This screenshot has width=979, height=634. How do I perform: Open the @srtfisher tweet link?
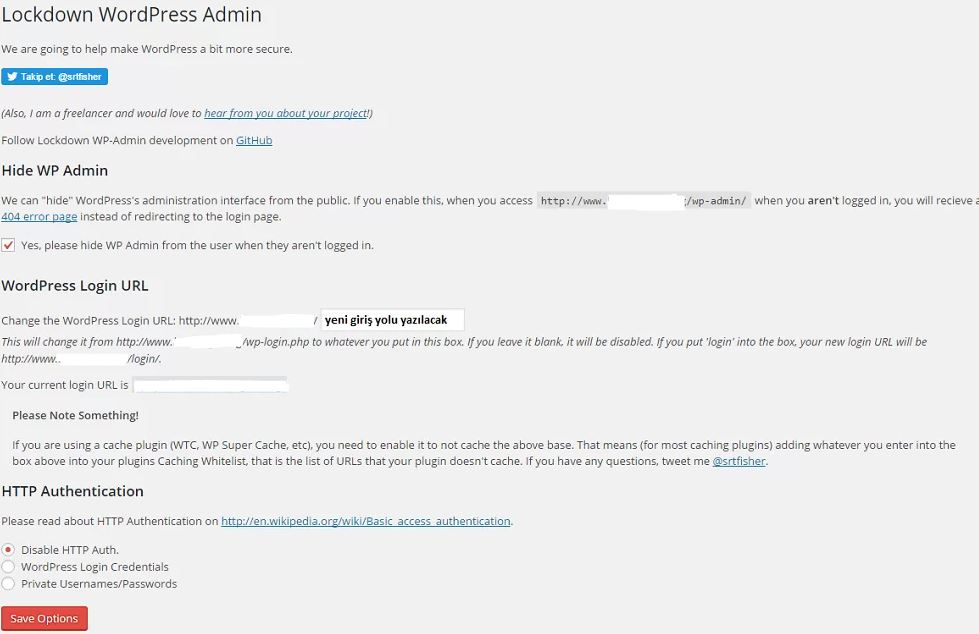click(x=739, y=462)
